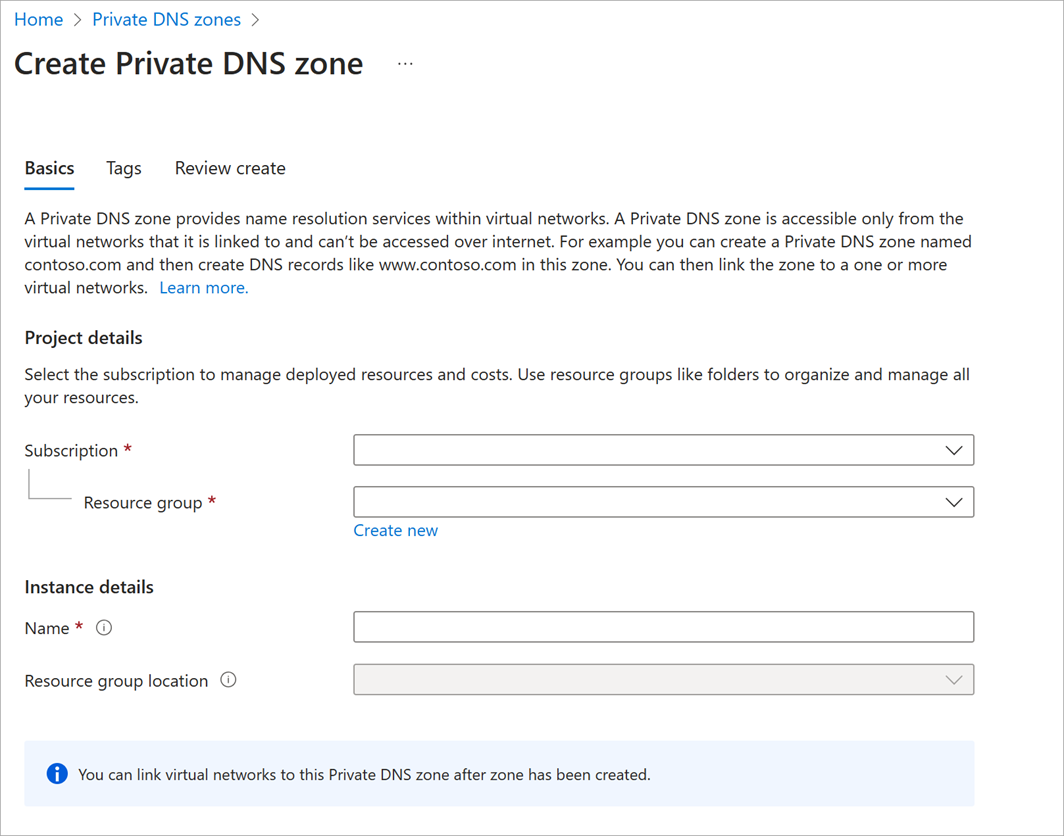Open the ellipsis more options menu
1064x836 pixels.
pyautogui.click(x=405, y=64)
